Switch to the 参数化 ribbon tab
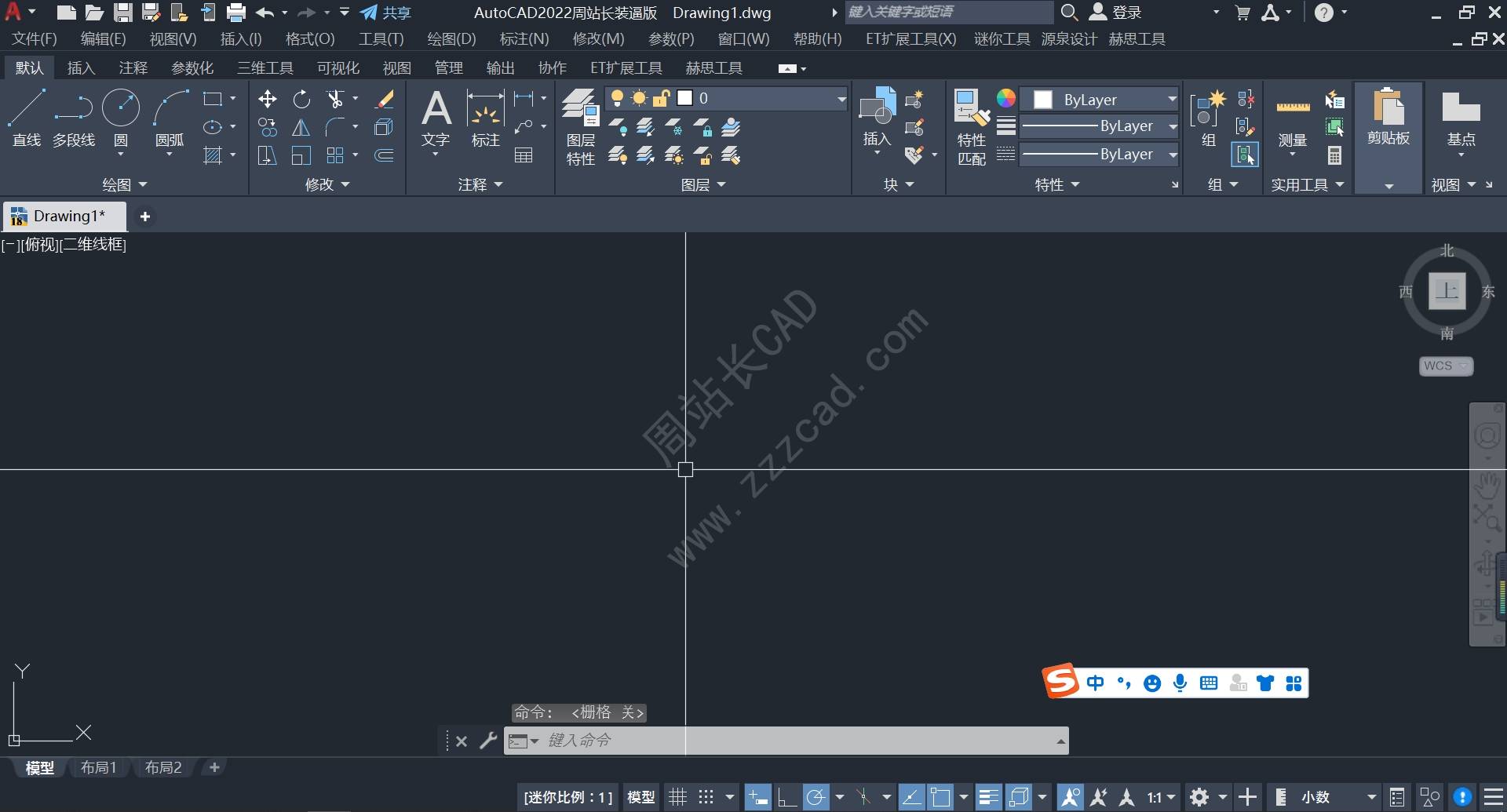This screenshot has width=1507, height=812. (192, 68)
